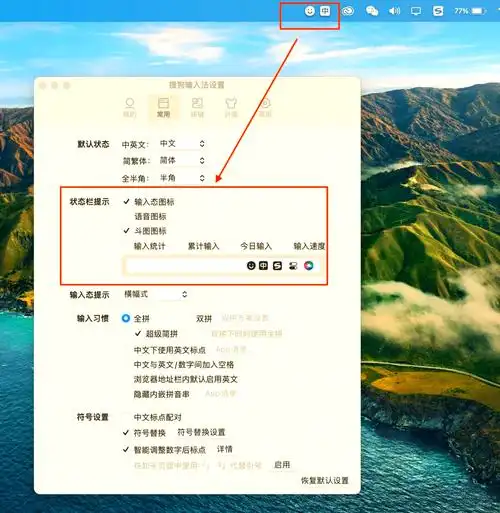Image resolution: width=500 pixels, height=513 pixels.
Task: Click the colorful circle icon in preview bar
Action: pyautogui.click(x=309, y=266)
